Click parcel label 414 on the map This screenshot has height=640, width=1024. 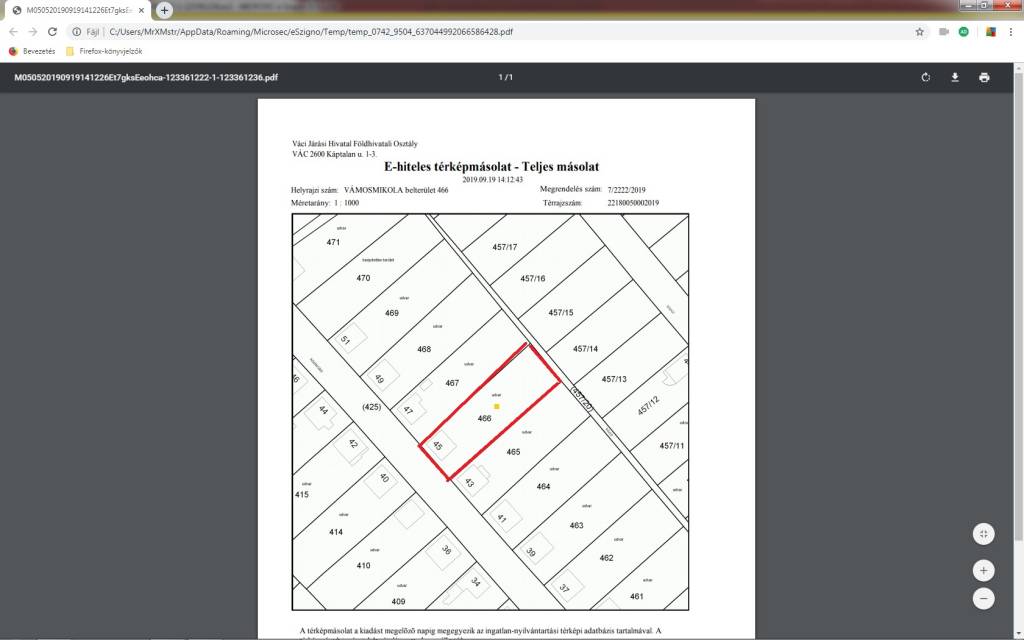click(x=336, y=532)
